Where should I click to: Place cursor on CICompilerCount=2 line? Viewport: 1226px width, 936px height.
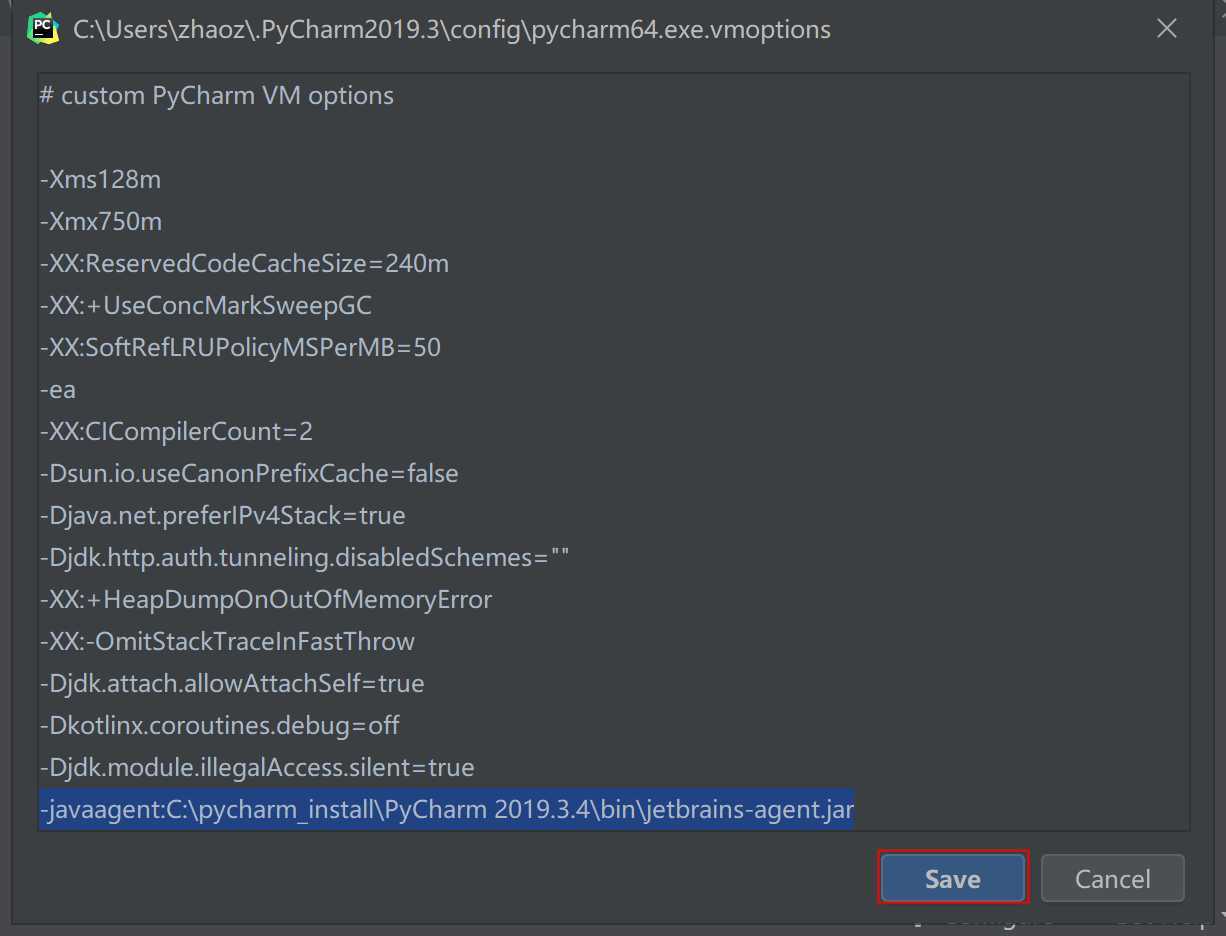(176, 432)
